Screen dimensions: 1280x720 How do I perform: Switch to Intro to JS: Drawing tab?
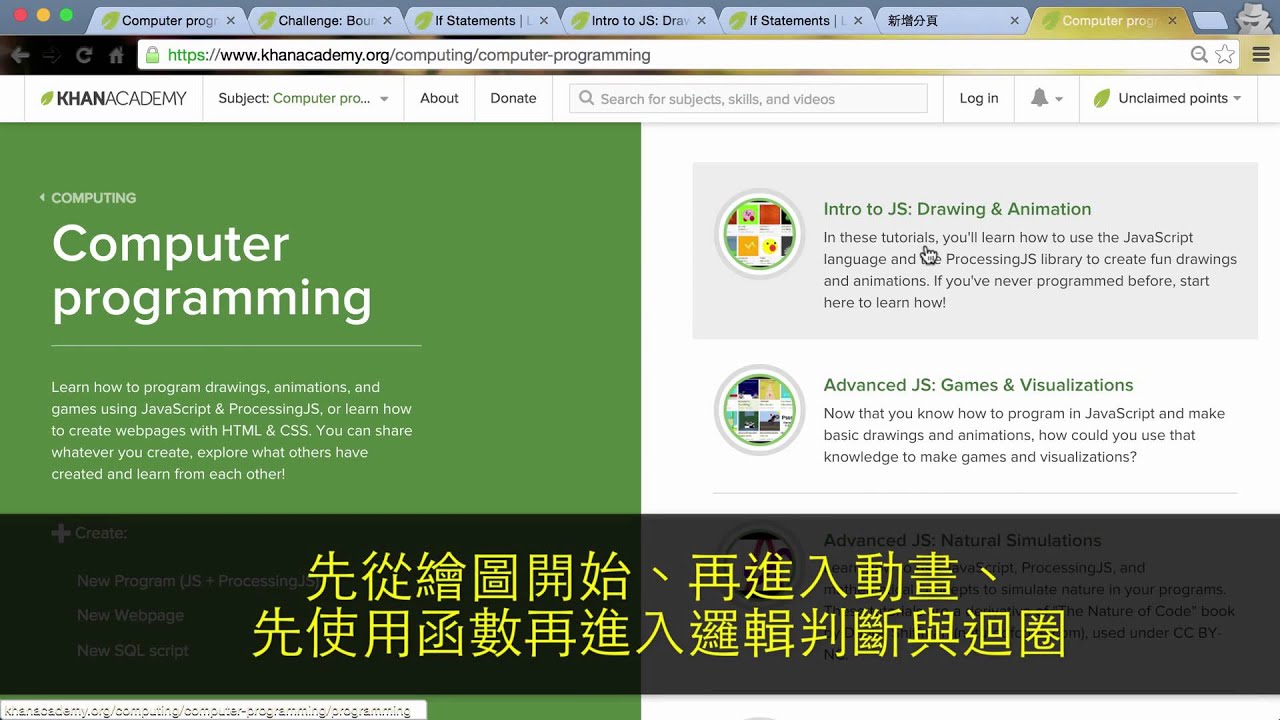[640, 20]
